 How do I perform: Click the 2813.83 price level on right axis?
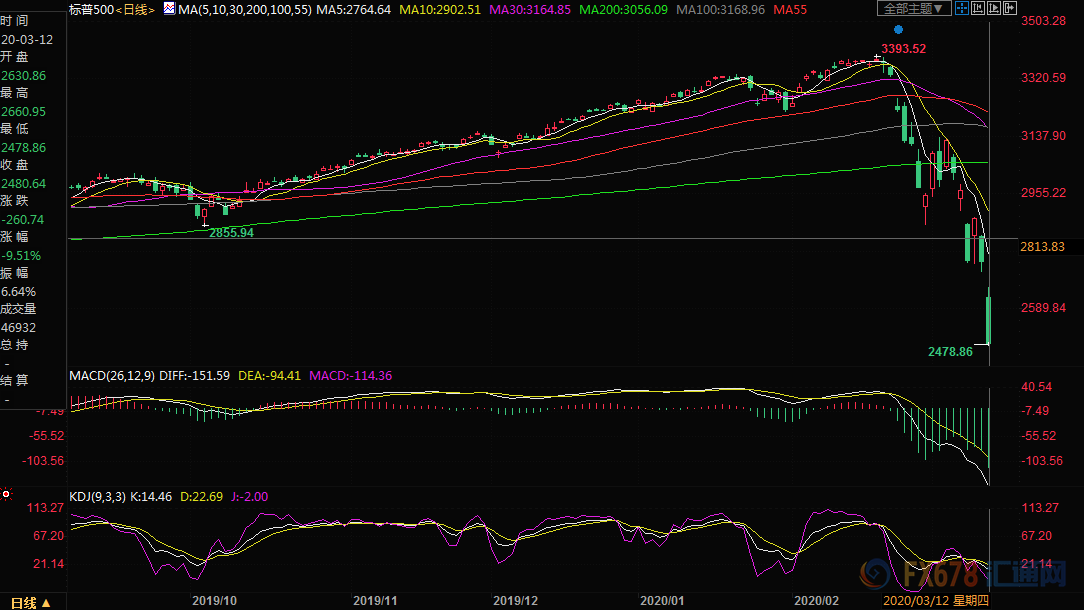[x=1042, y=247]
